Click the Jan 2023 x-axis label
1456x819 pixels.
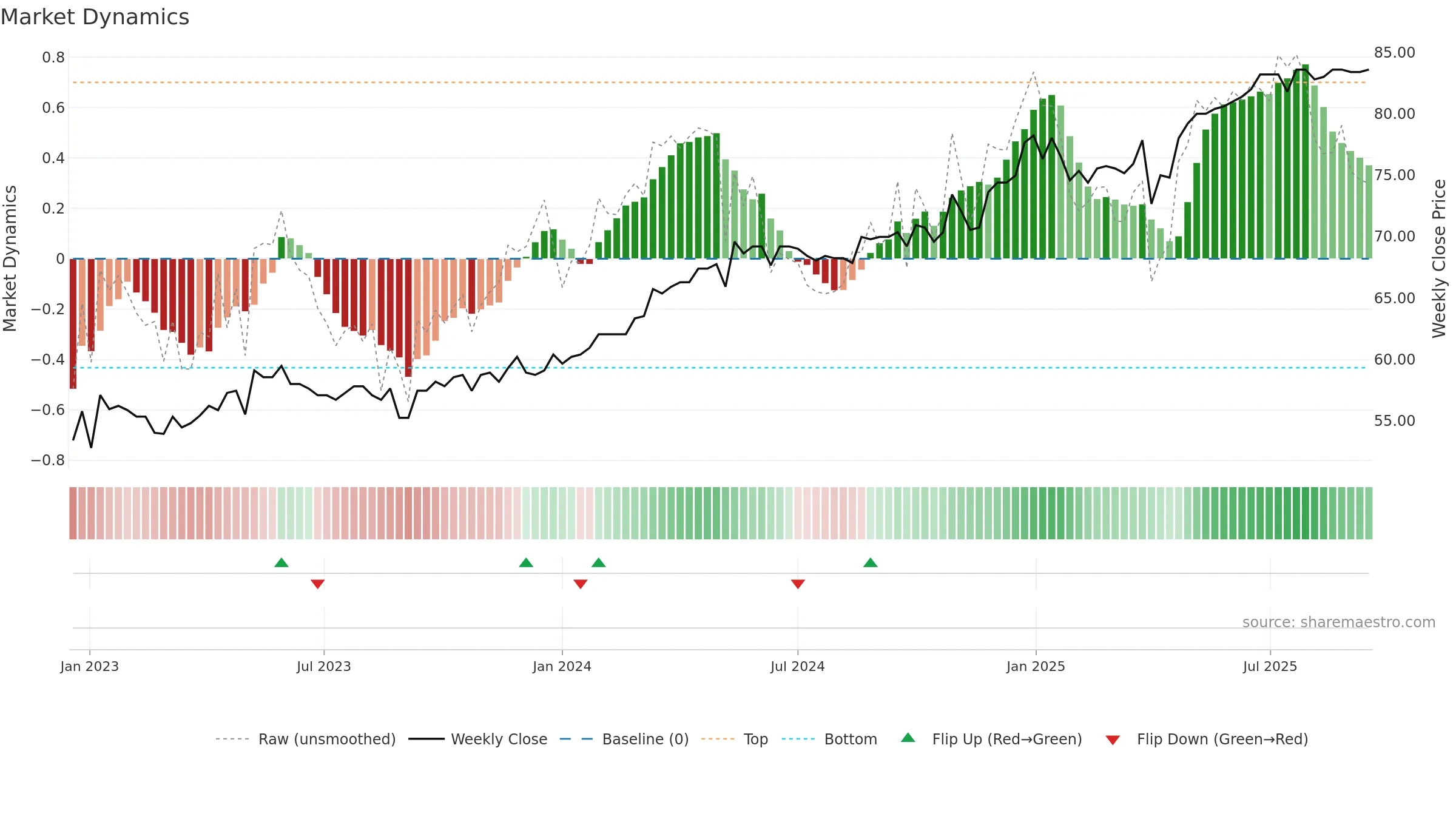(x=90, y=666)
